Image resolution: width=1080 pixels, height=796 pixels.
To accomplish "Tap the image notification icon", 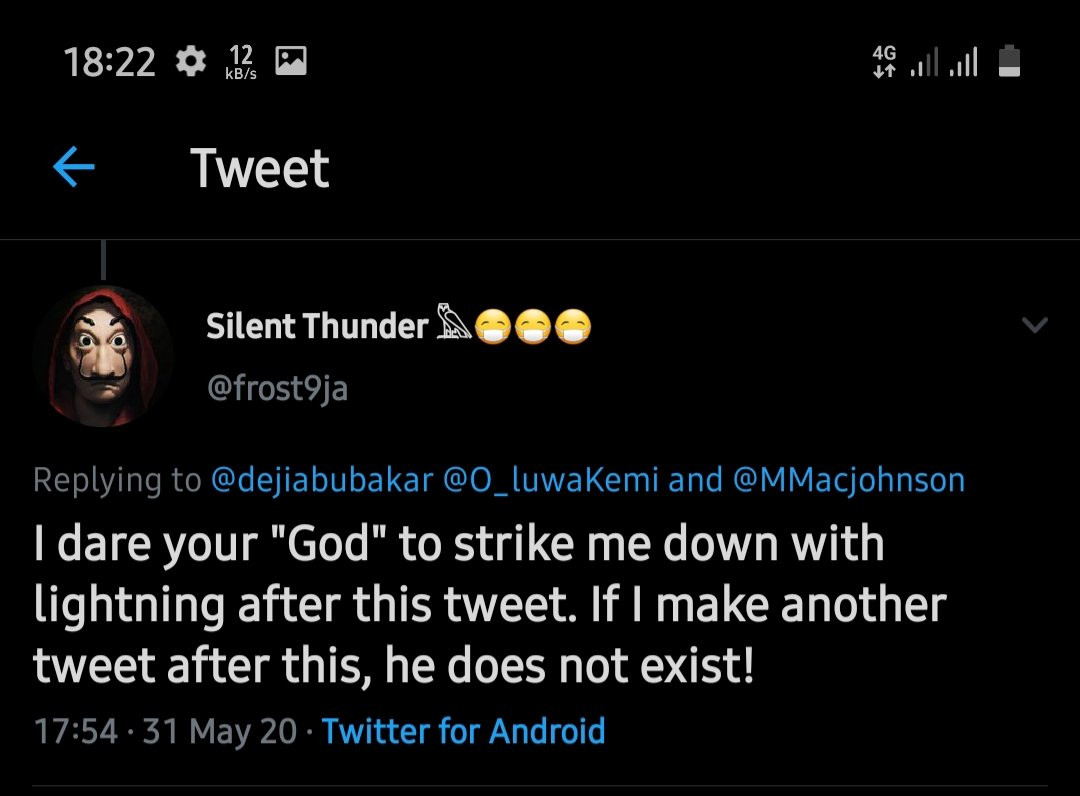I will (290, 62).
